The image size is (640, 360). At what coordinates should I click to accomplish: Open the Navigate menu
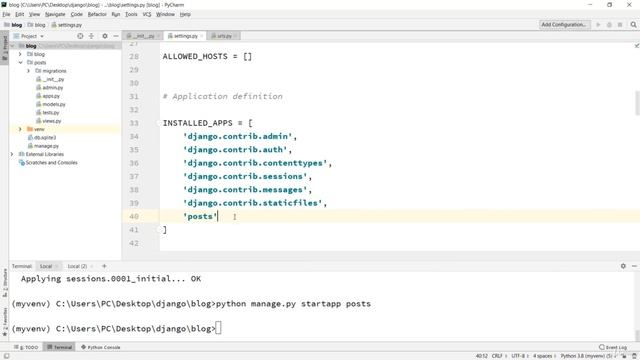pos(55,14)
